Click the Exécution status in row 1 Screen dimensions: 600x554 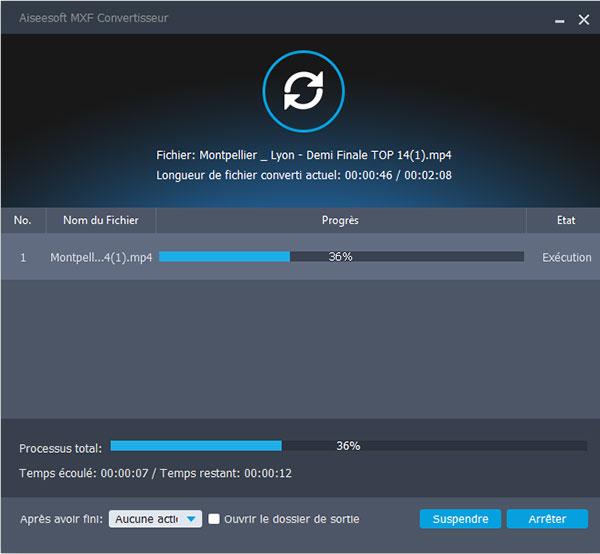pos(566,257)
